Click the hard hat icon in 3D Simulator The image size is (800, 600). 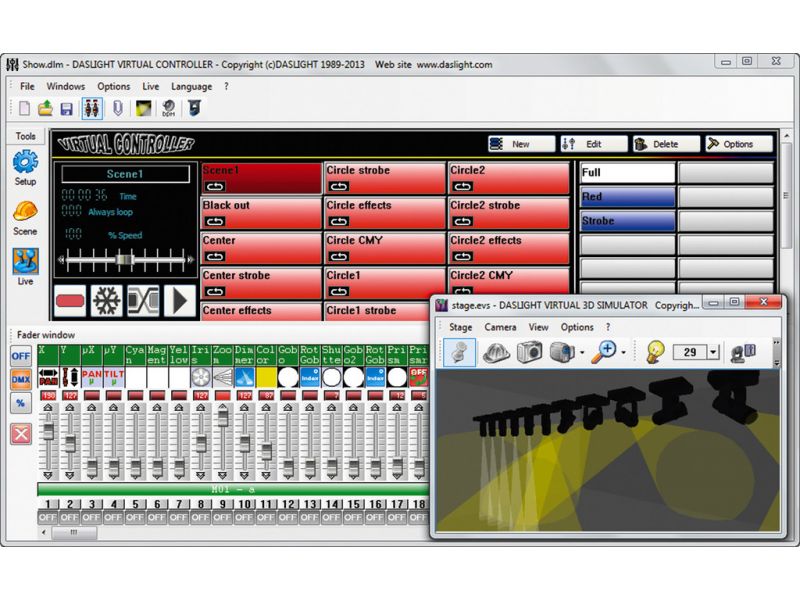[496, 352]
